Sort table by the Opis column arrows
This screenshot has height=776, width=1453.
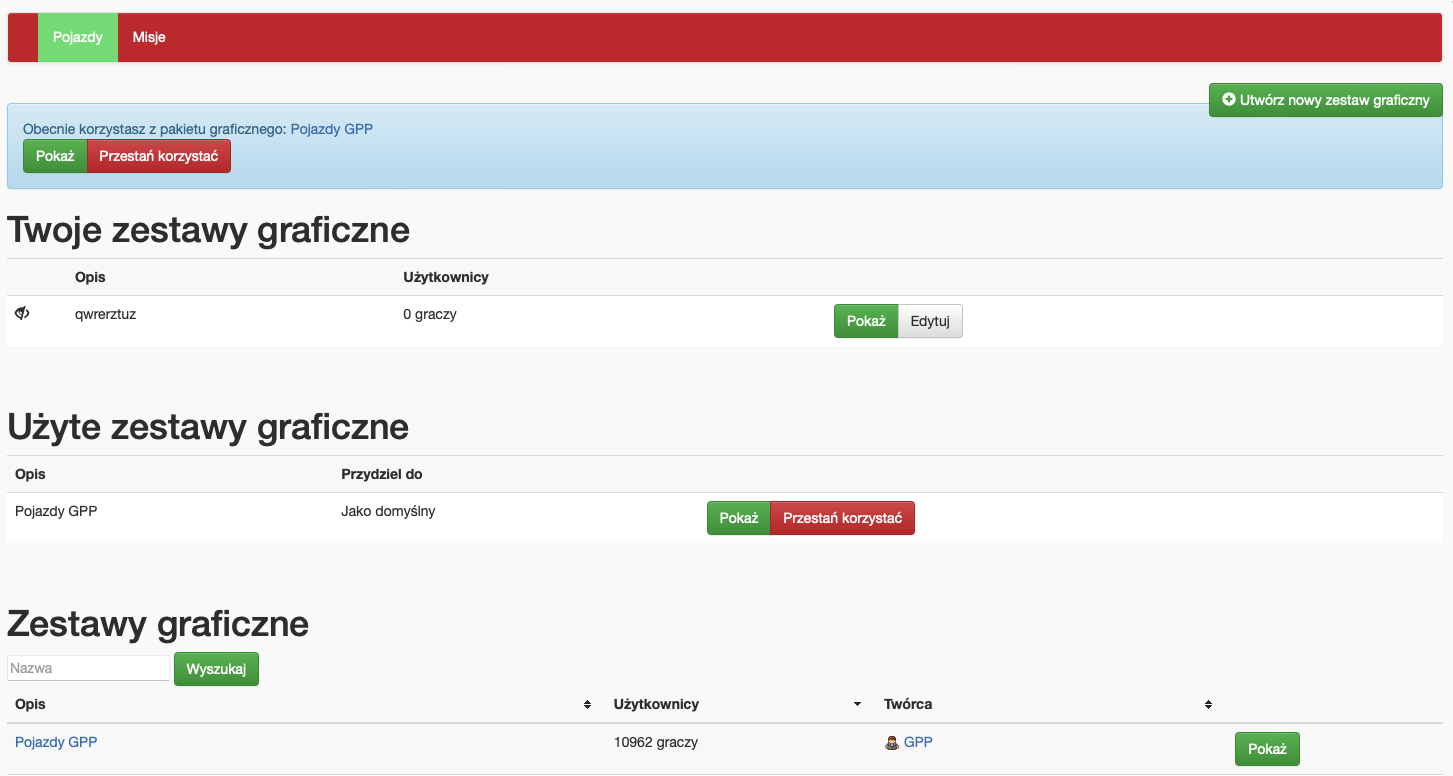pos(587,705)
